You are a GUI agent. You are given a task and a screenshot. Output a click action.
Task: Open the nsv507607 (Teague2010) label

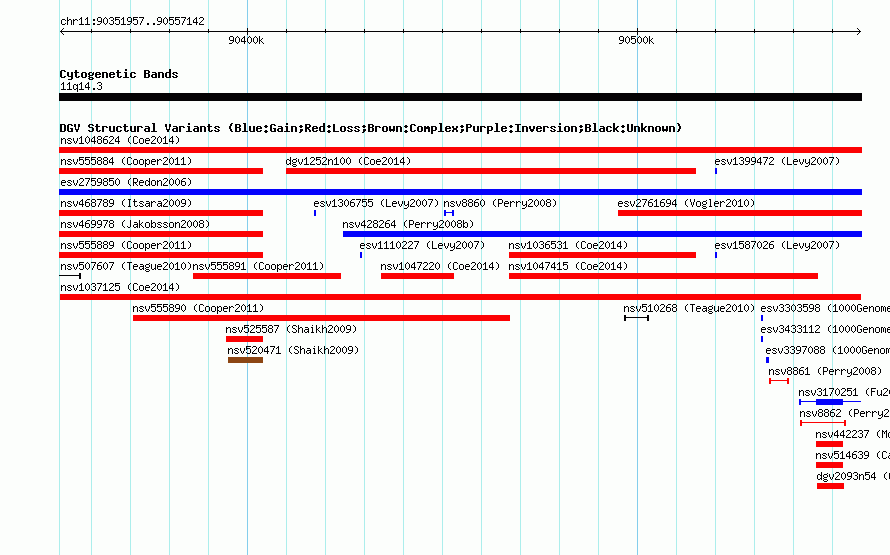click(x=126, y=267)
